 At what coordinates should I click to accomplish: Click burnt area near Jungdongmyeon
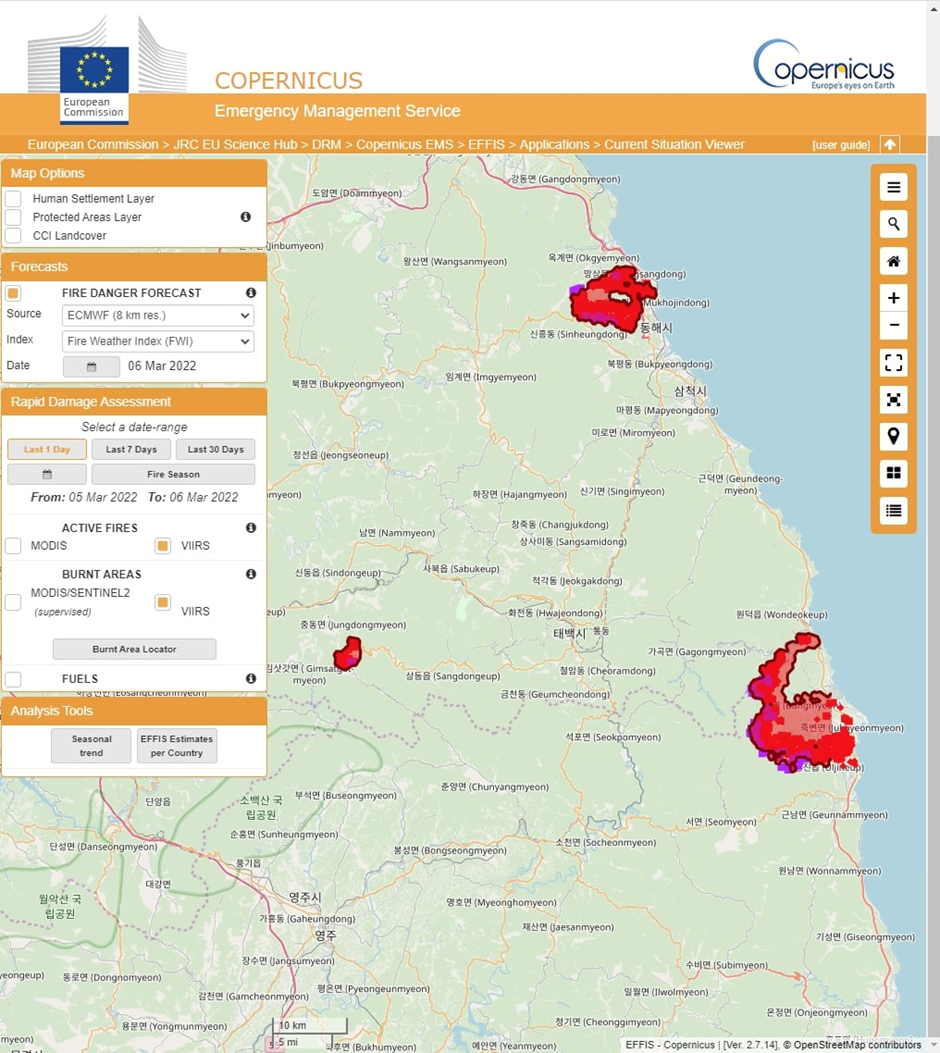pyautogui.click(x=348, y=653)
